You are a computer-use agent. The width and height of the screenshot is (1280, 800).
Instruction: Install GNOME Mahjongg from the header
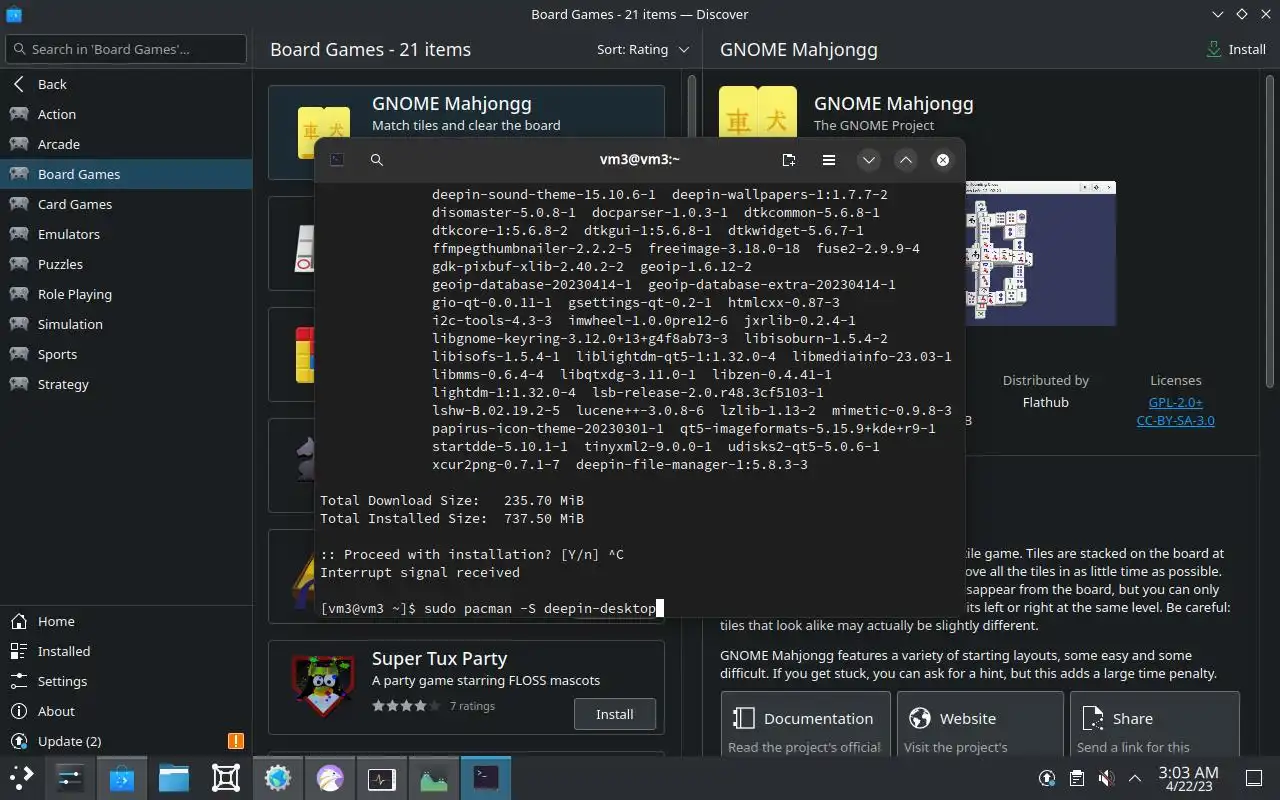pos(1237,49)
